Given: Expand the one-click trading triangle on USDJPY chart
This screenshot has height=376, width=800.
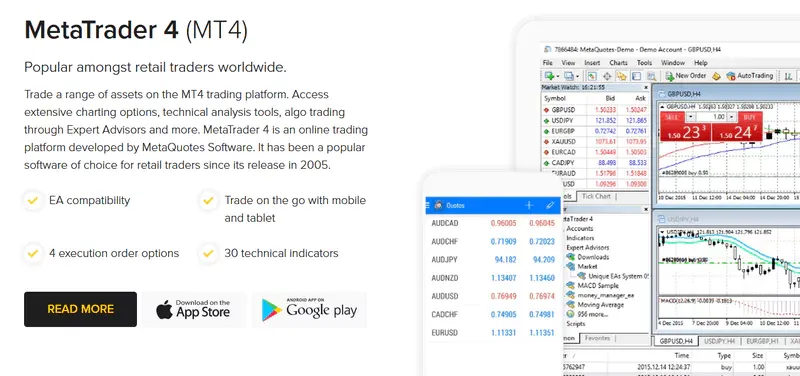Looking at the screenshot, I should click(662, 232).
